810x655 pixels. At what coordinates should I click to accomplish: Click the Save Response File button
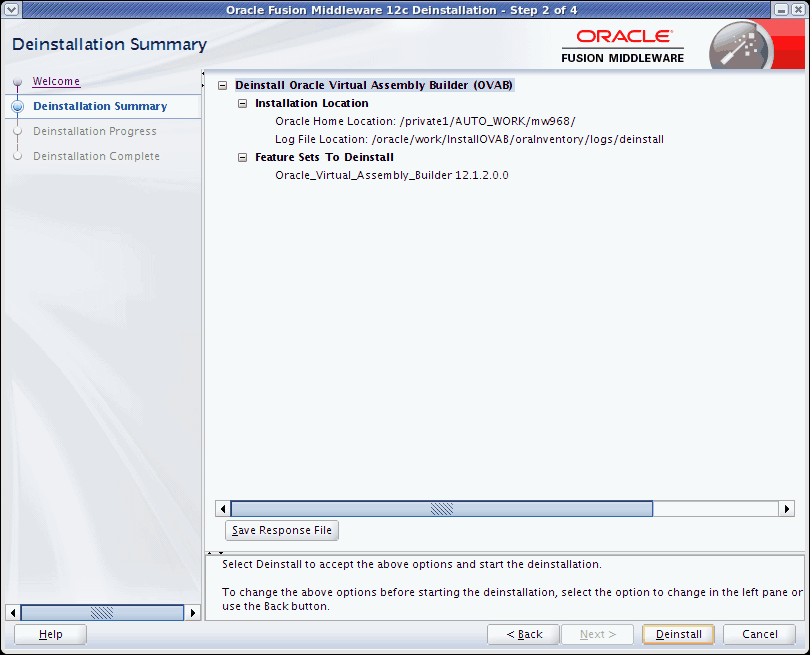[x=282, y=531]
